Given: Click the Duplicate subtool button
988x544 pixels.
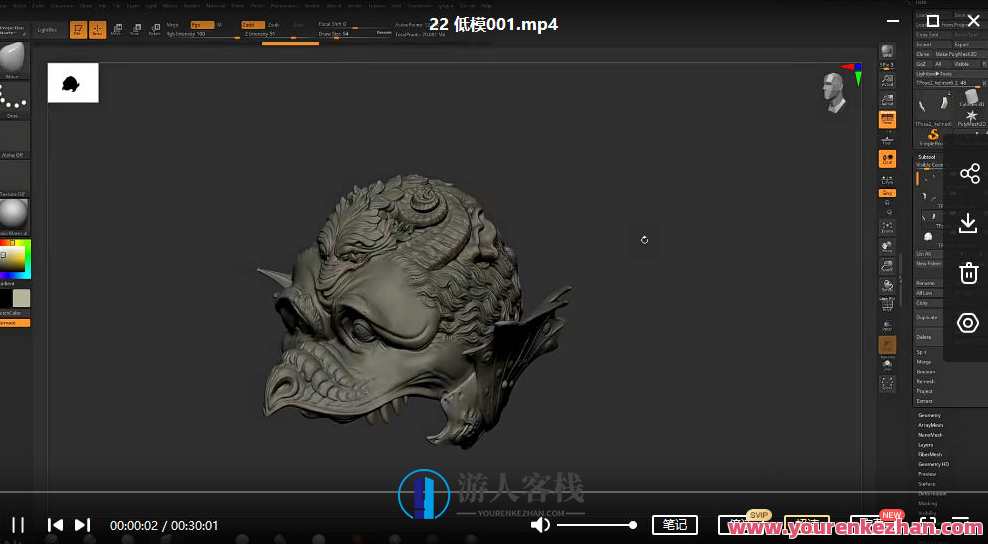Looking at the screenshot, I should 927,317.
